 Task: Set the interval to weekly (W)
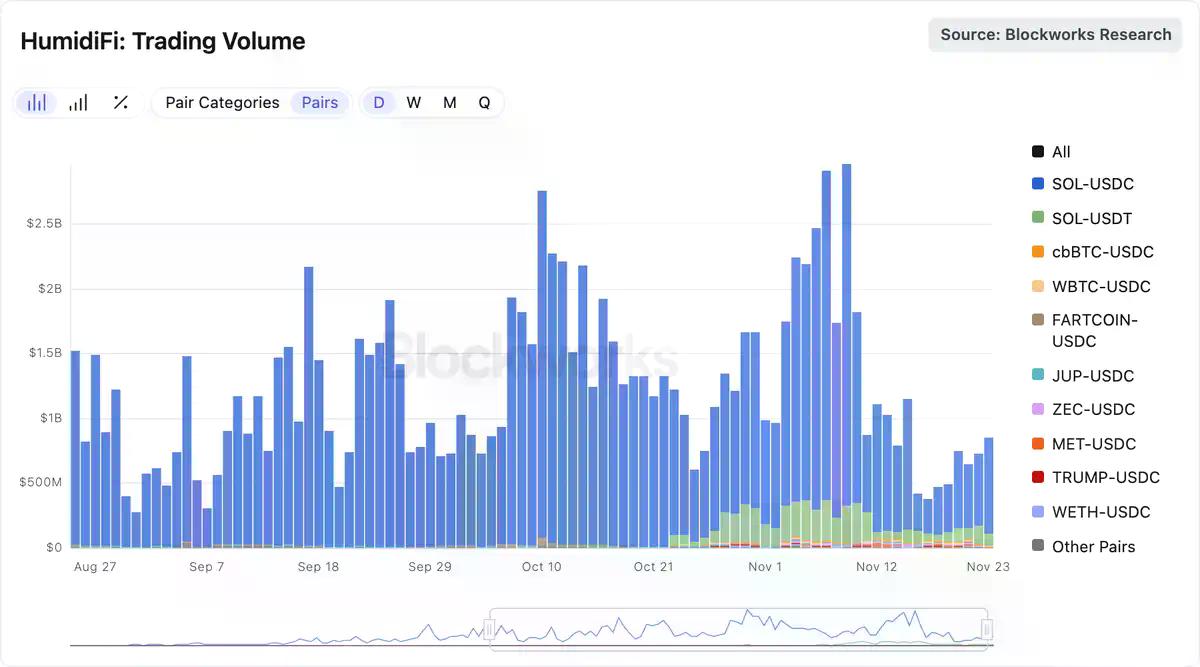(414, 102)
